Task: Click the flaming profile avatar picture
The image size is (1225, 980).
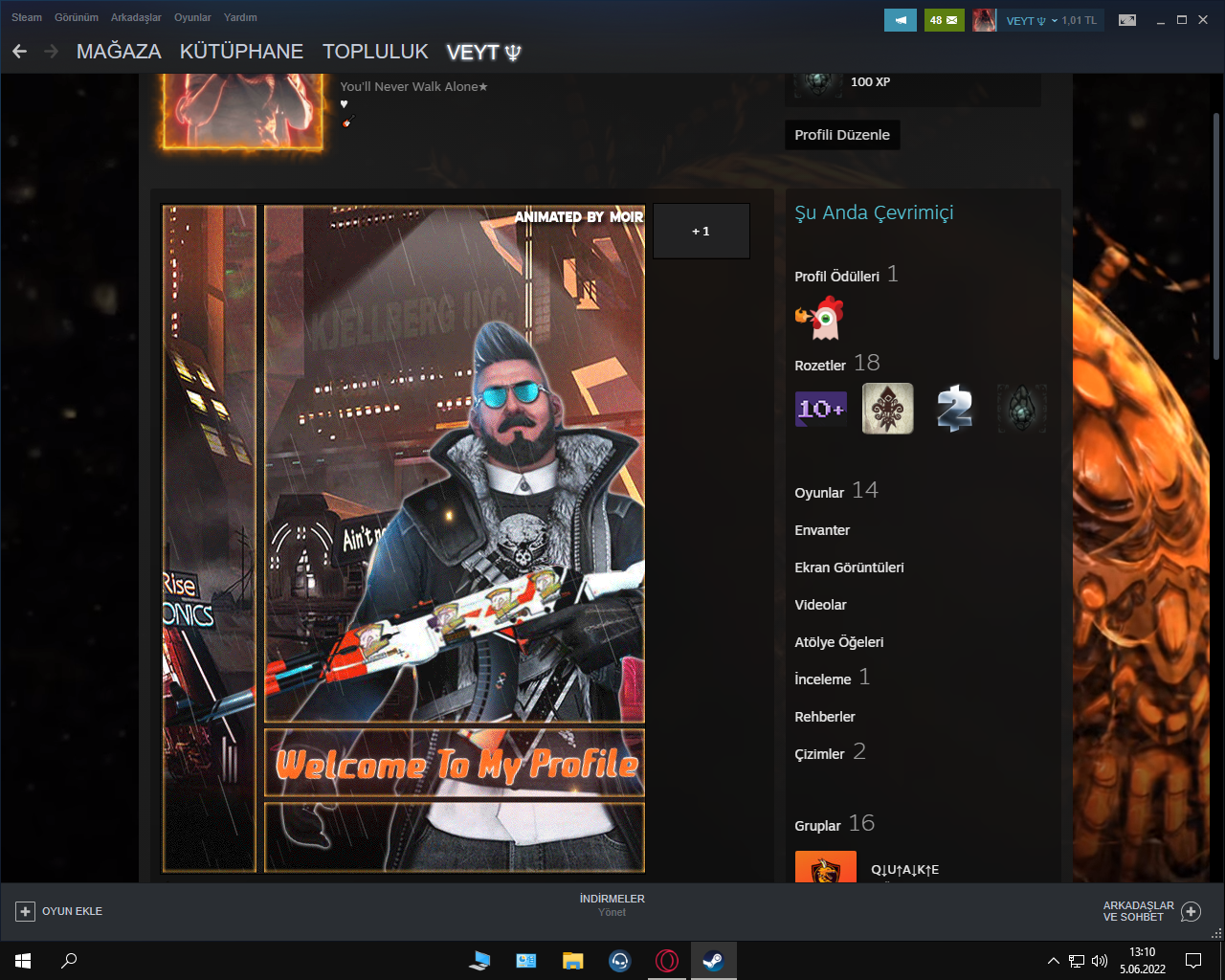Action: (243, 111)
